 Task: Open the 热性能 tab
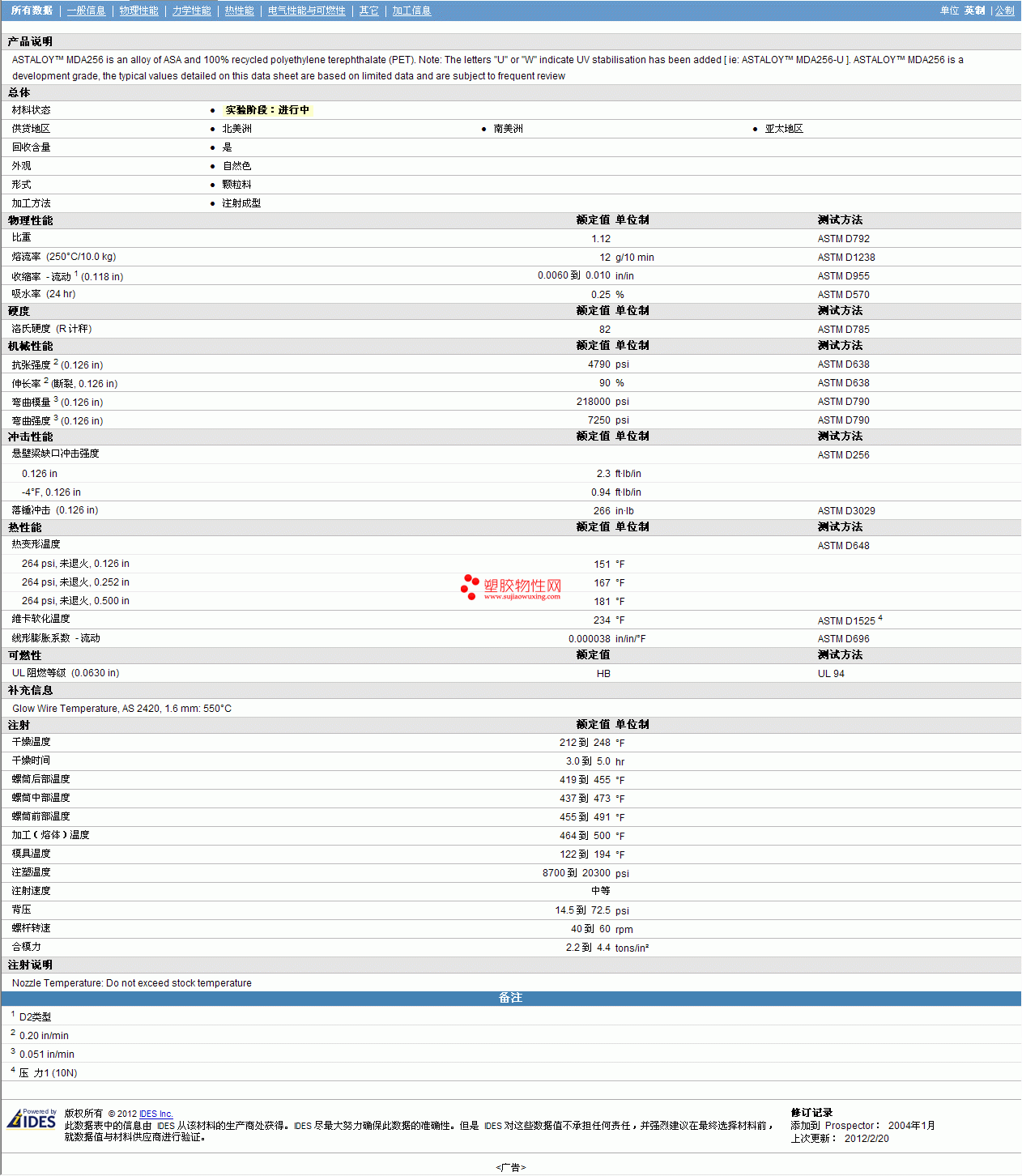tap(239, 11)
